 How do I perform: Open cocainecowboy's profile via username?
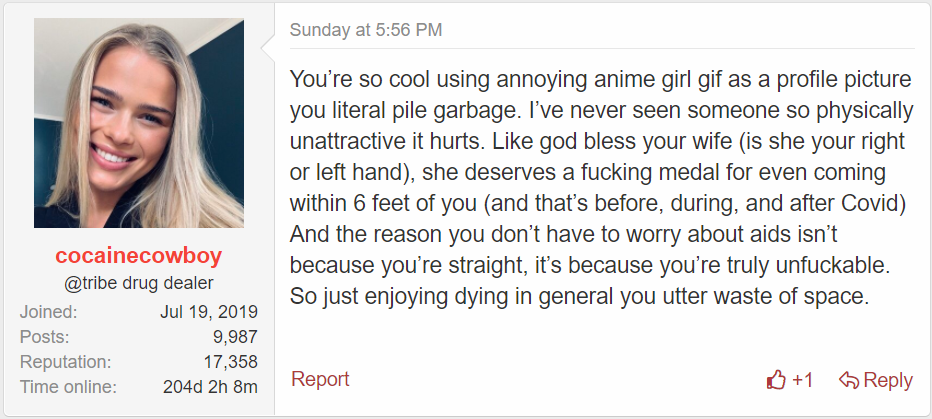pos(138,256)
